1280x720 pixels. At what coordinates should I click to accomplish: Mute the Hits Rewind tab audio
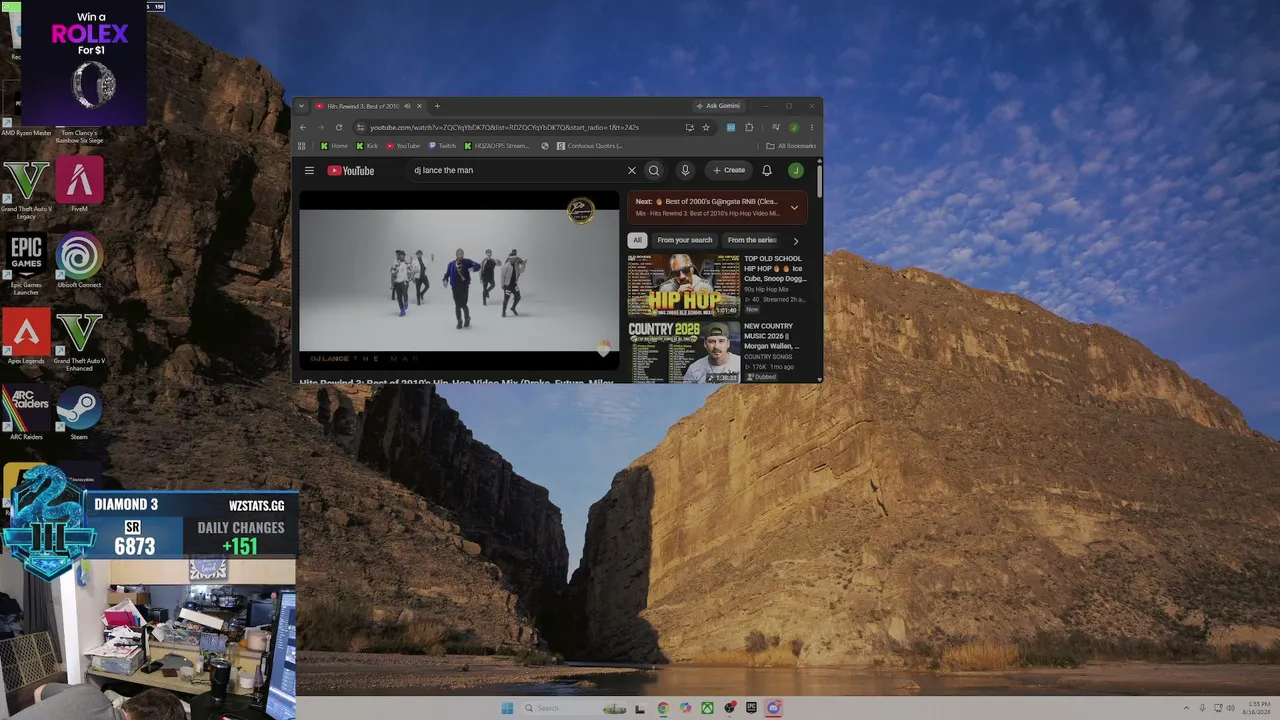(407, 106)
